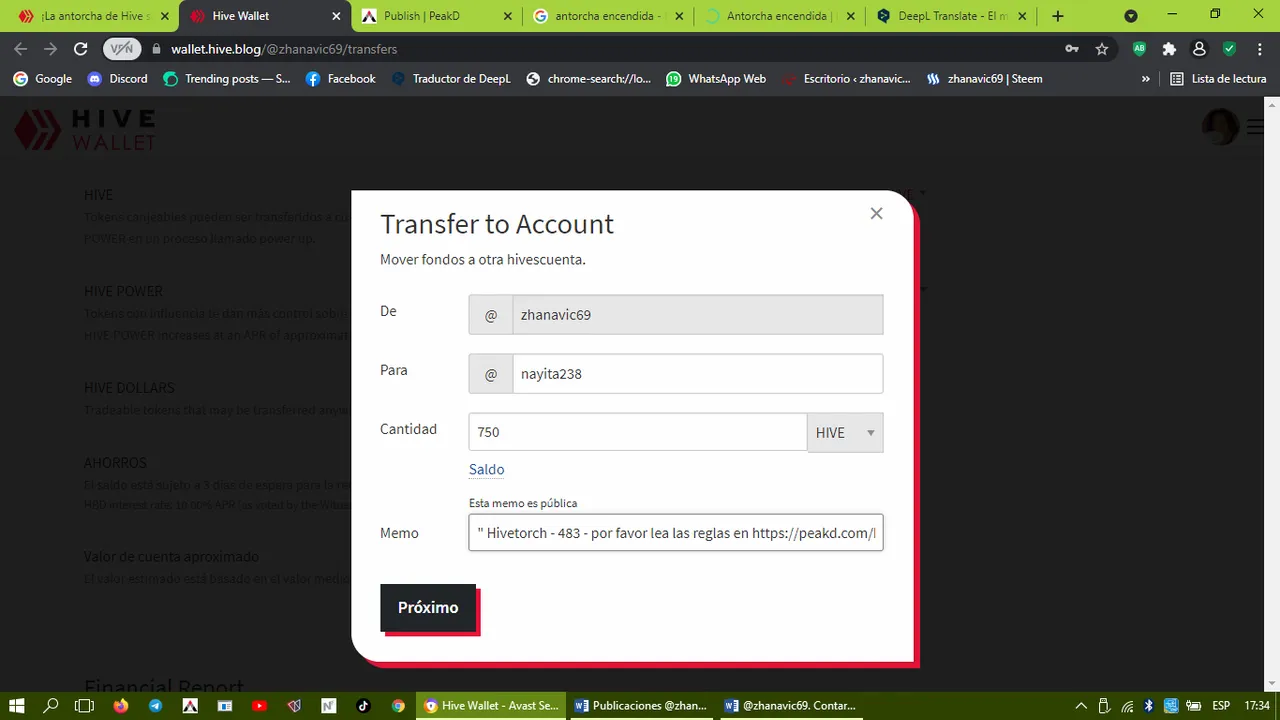Open Bluetooth icon in system tray
Viewport: 1280px width, 720px height.
tap(1149, 705)
